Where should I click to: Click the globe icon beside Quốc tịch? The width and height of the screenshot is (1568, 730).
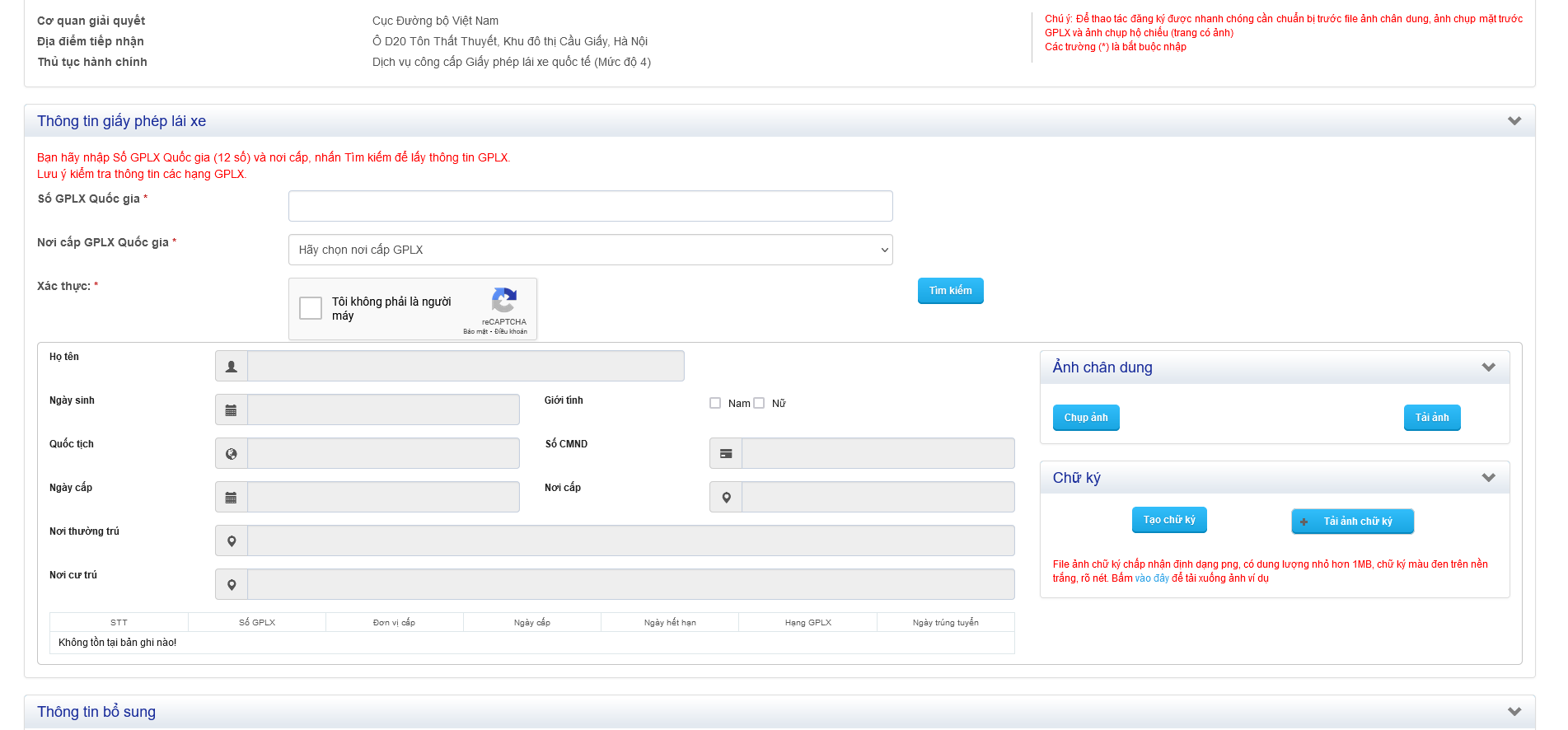coord(232,453)
